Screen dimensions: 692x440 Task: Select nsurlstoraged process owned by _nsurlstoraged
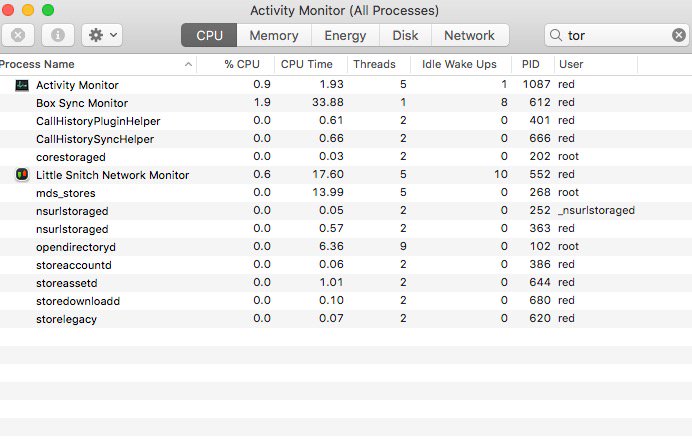pyautogui.click(x=72, y=211)
